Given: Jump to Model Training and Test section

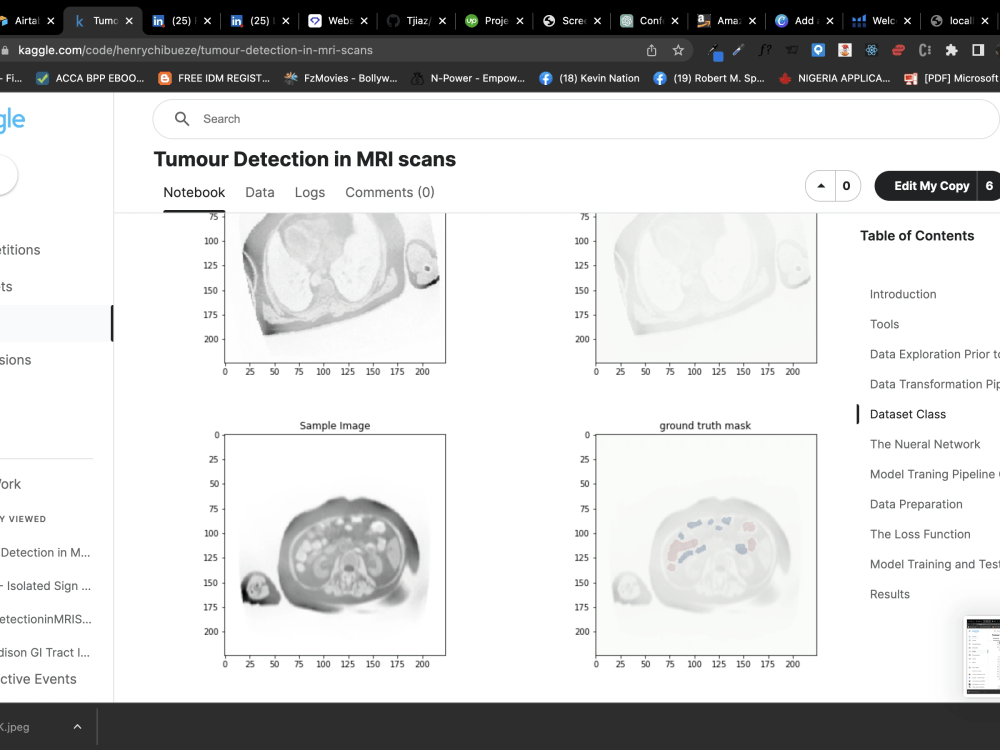Looking at the screenshot, I should [x=934, y=564].
